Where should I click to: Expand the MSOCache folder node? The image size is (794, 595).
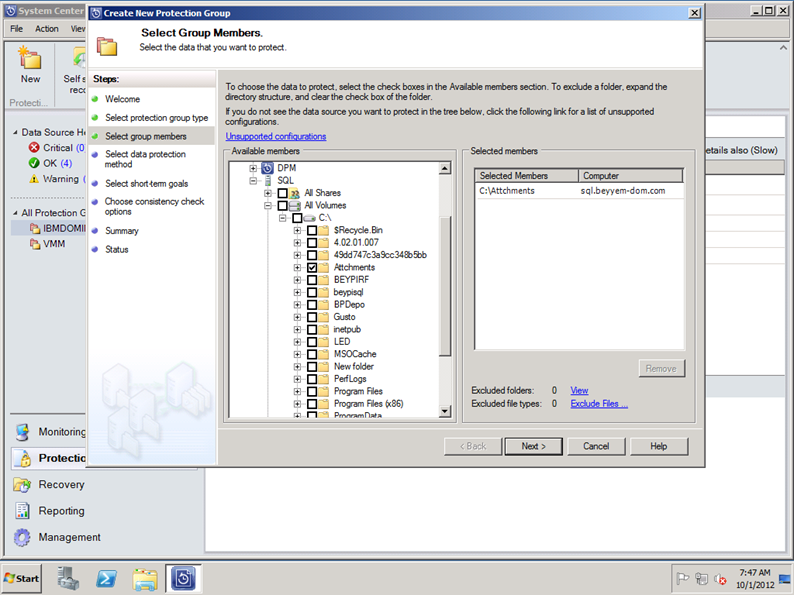tap(297, 354)
